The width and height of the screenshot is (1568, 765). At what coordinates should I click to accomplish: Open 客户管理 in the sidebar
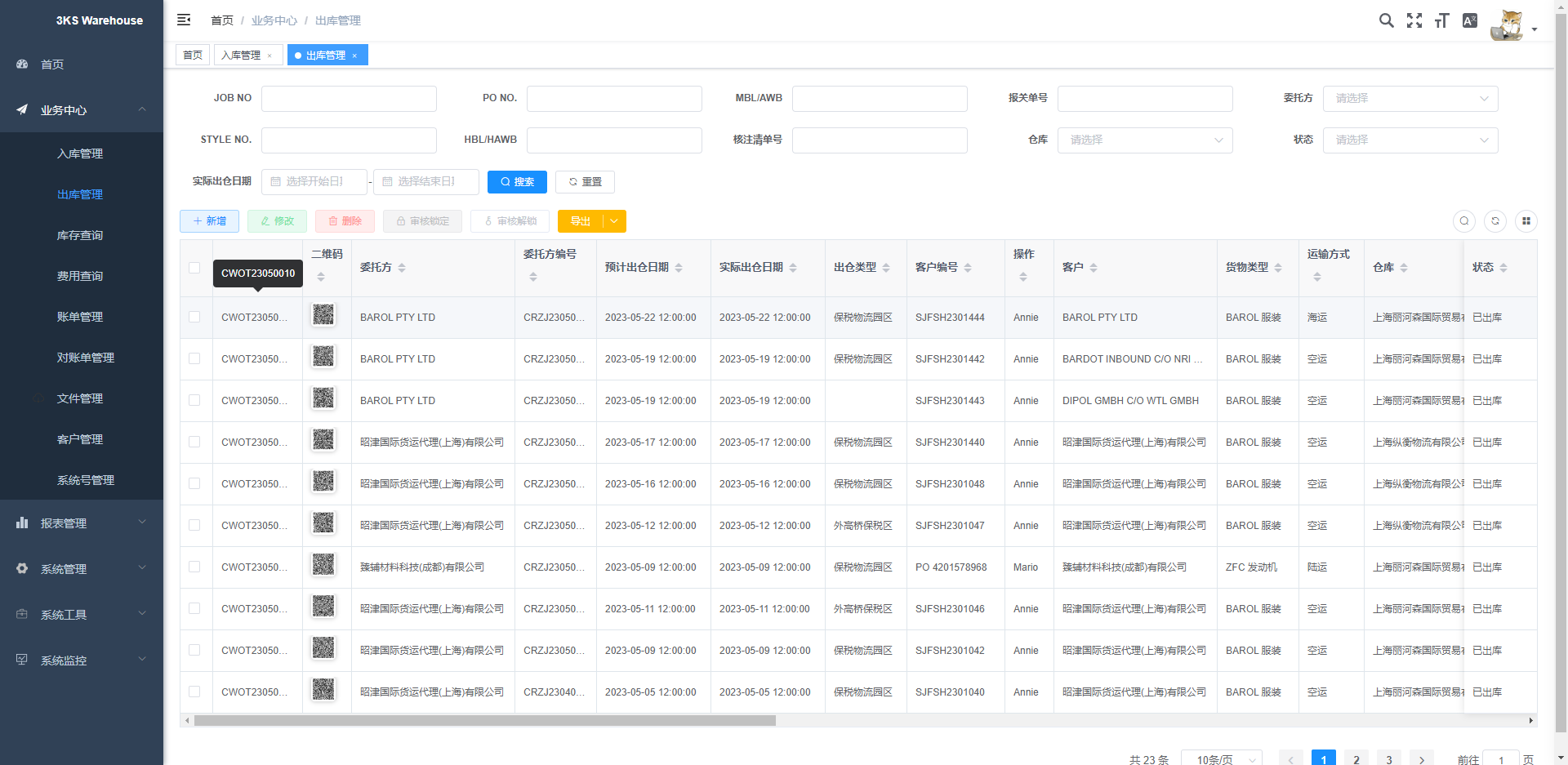pos(80,439)
